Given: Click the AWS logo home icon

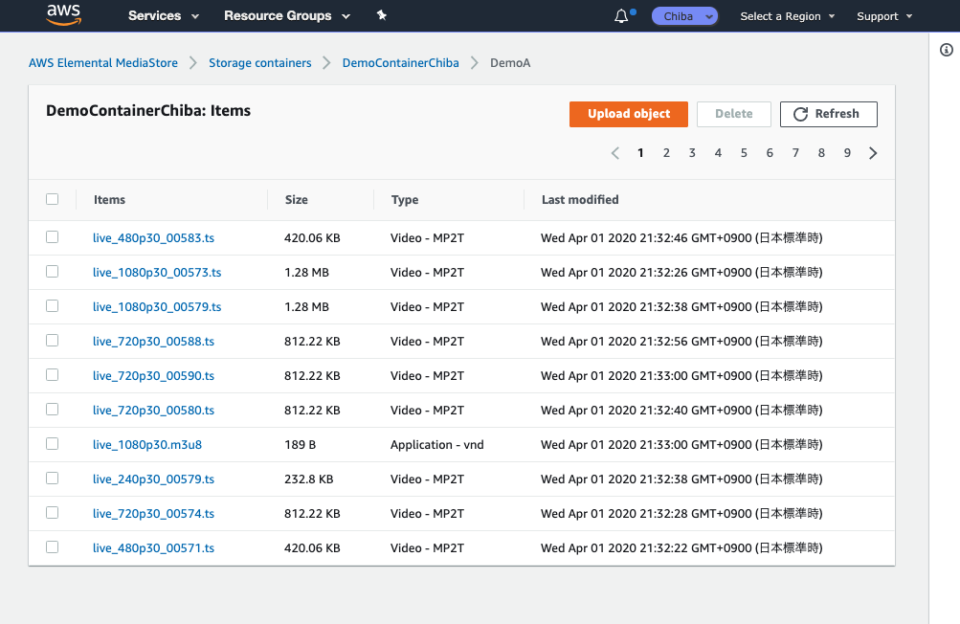Looking at the screenshot, I should [x=64, y=15].
